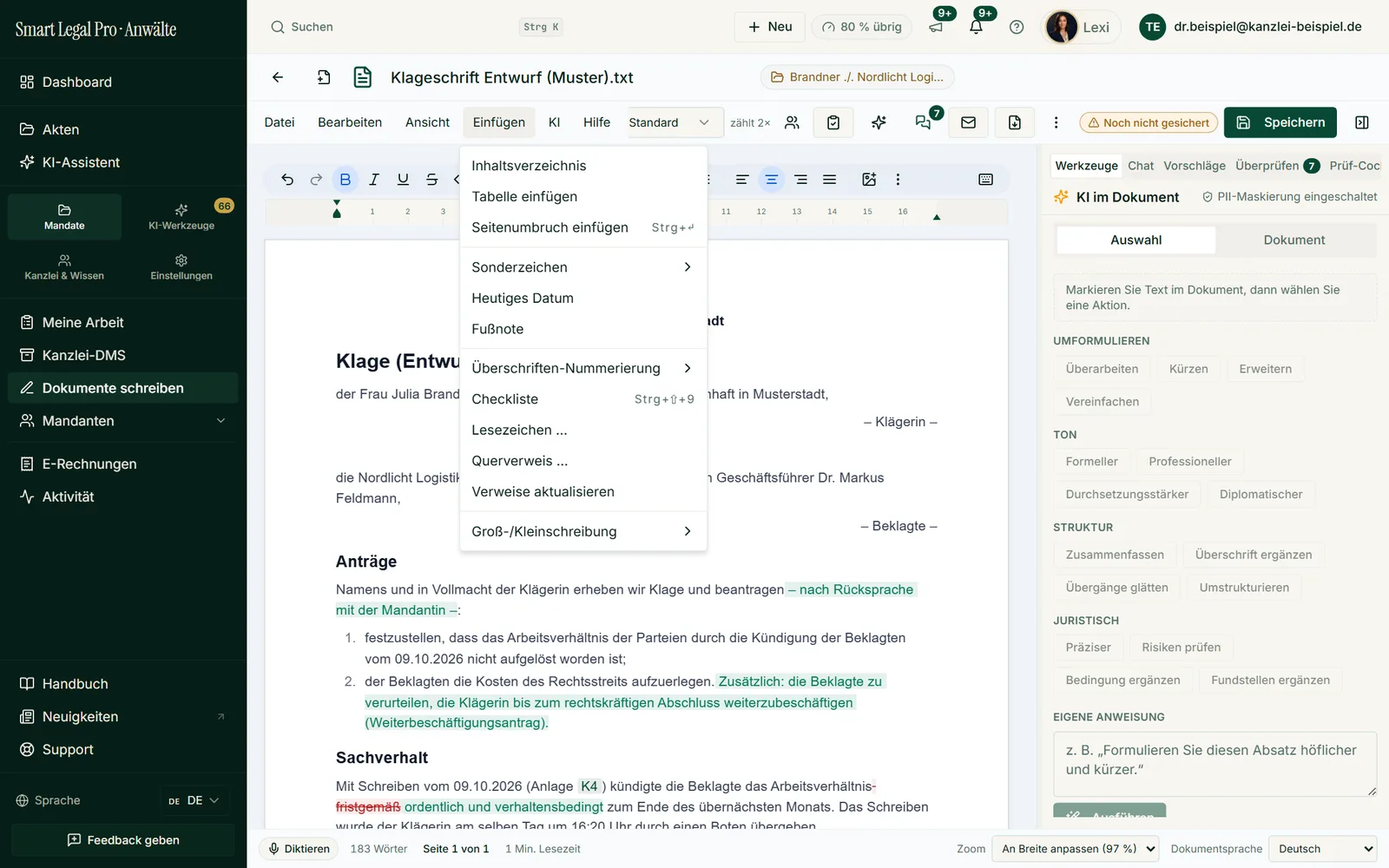
Task: Open comments with badge 7
Action: (x=924, y=122)
